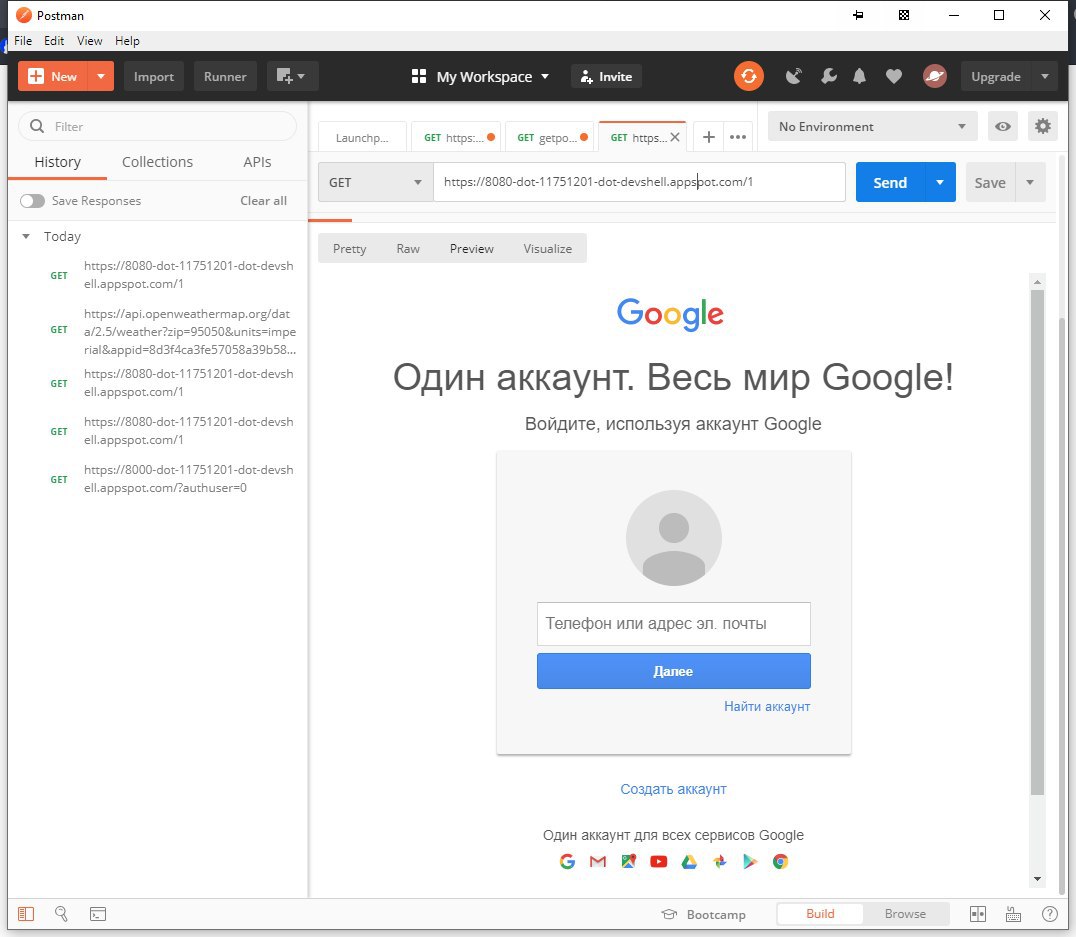Open help question mark icon
Viewport: 1076px width, 937px height.
click(x=1050, y=914)
